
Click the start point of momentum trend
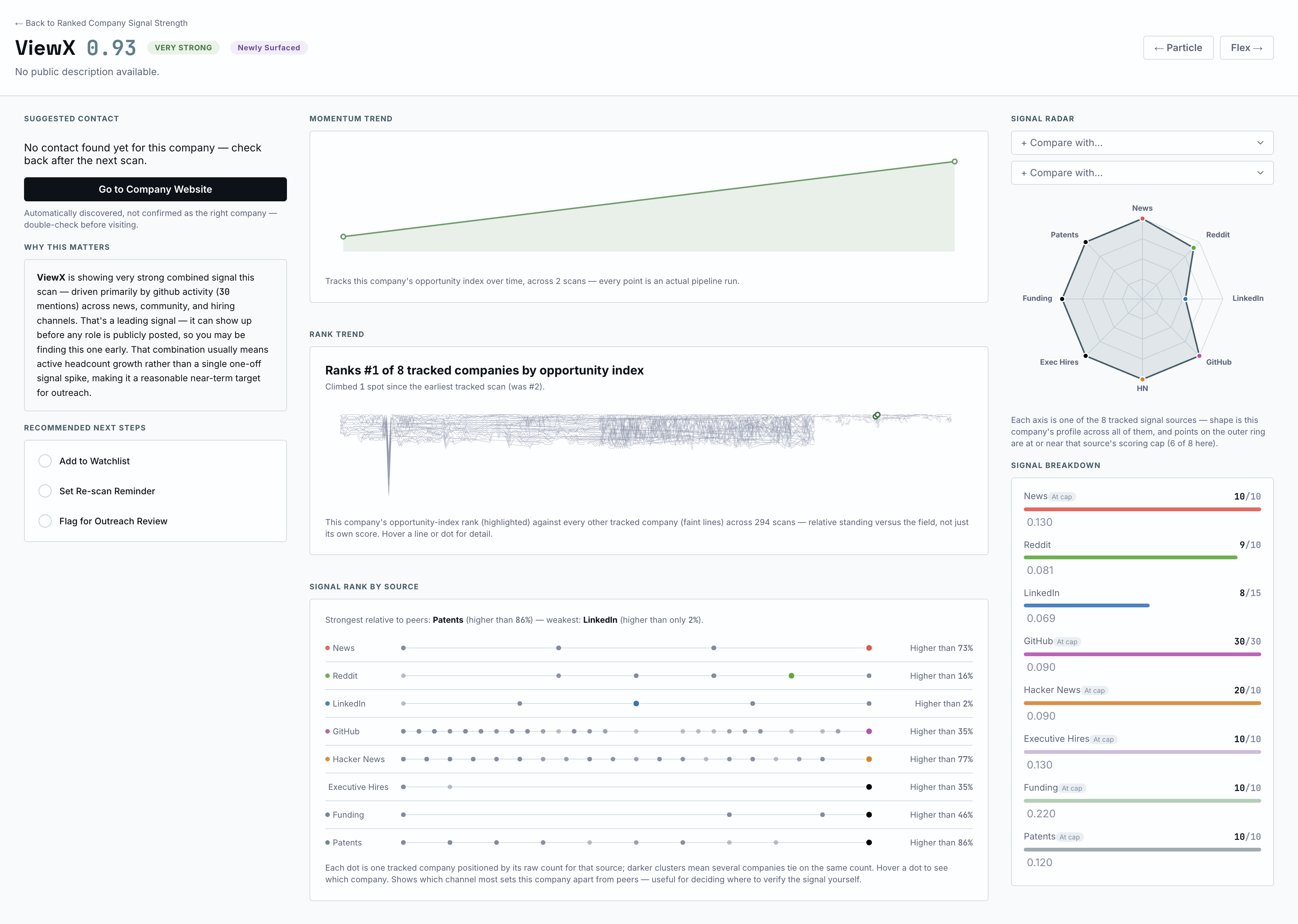pyautogui.click(x=343, y=236)
